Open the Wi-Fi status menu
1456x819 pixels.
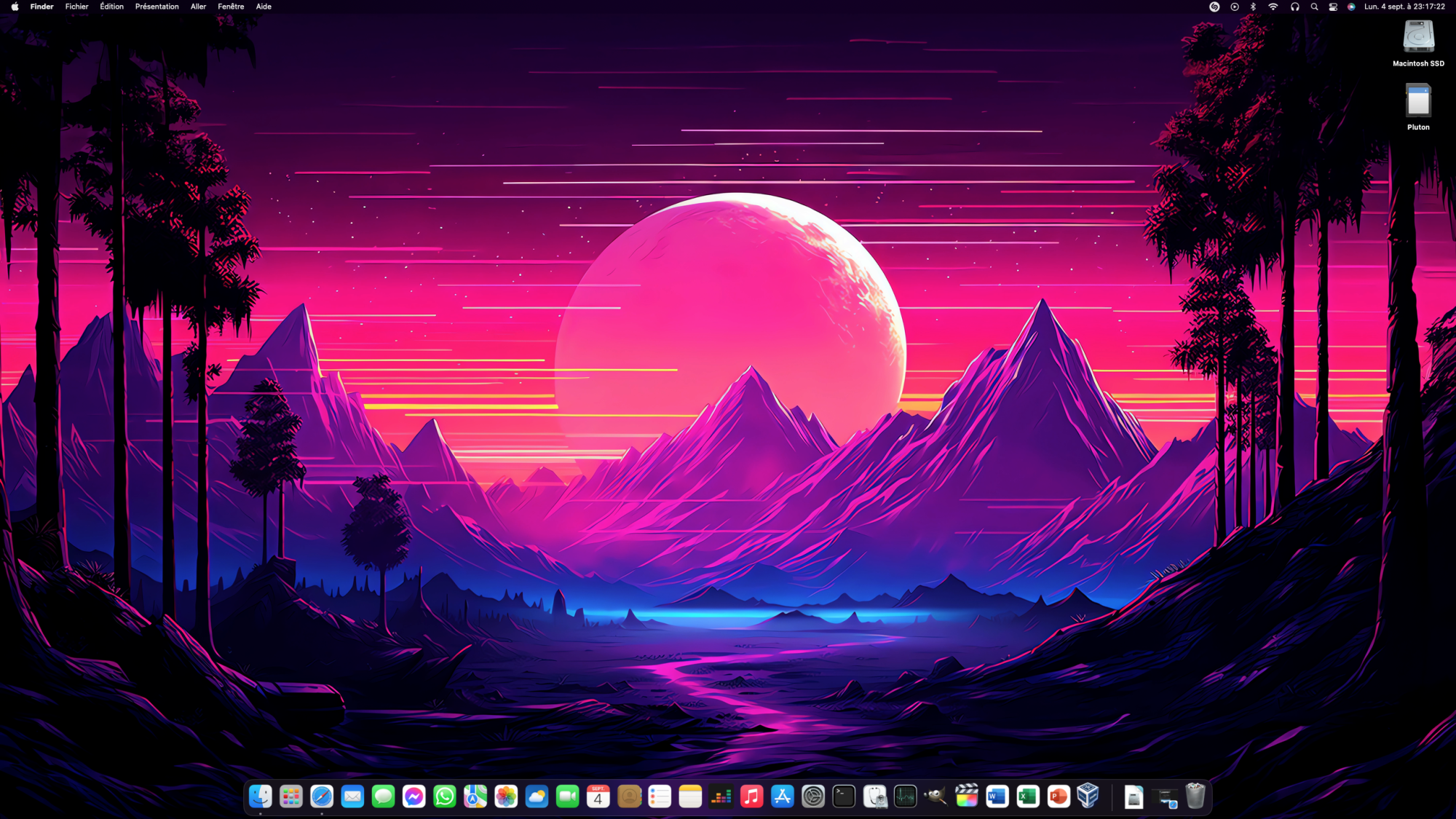pyautogui.click(x=1273, y=7)
